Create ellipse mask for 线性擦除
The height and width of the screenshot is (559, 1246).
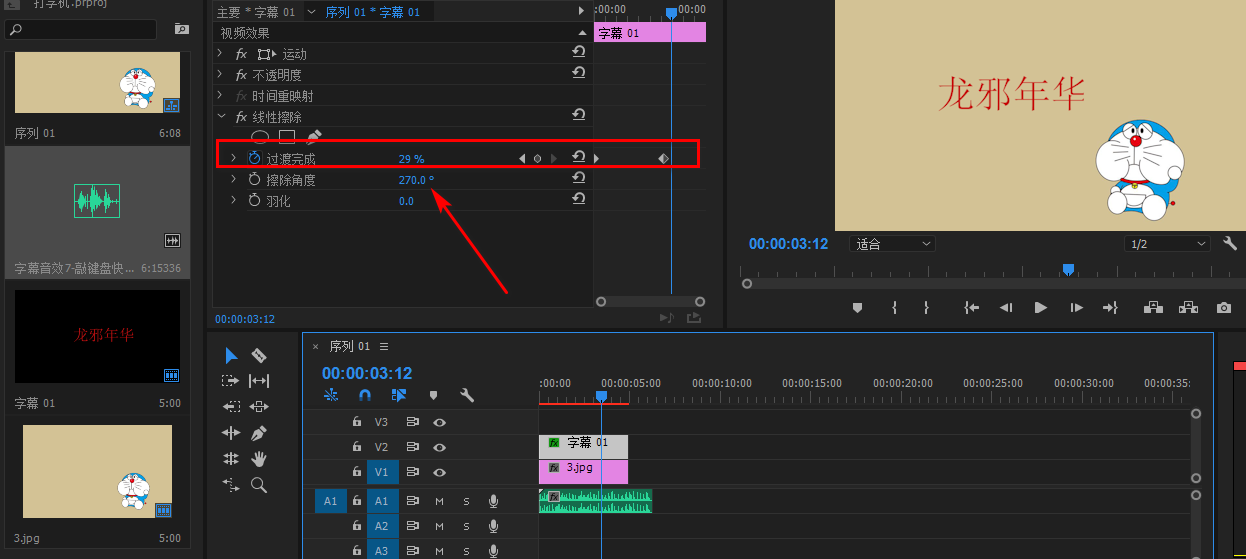259,137
